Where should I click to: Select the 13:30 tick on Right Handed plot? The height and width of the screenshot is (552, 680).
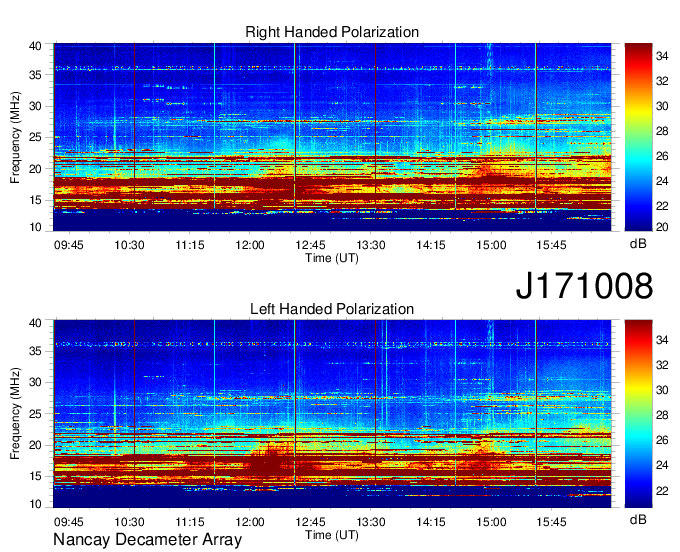tap(371, 245)
